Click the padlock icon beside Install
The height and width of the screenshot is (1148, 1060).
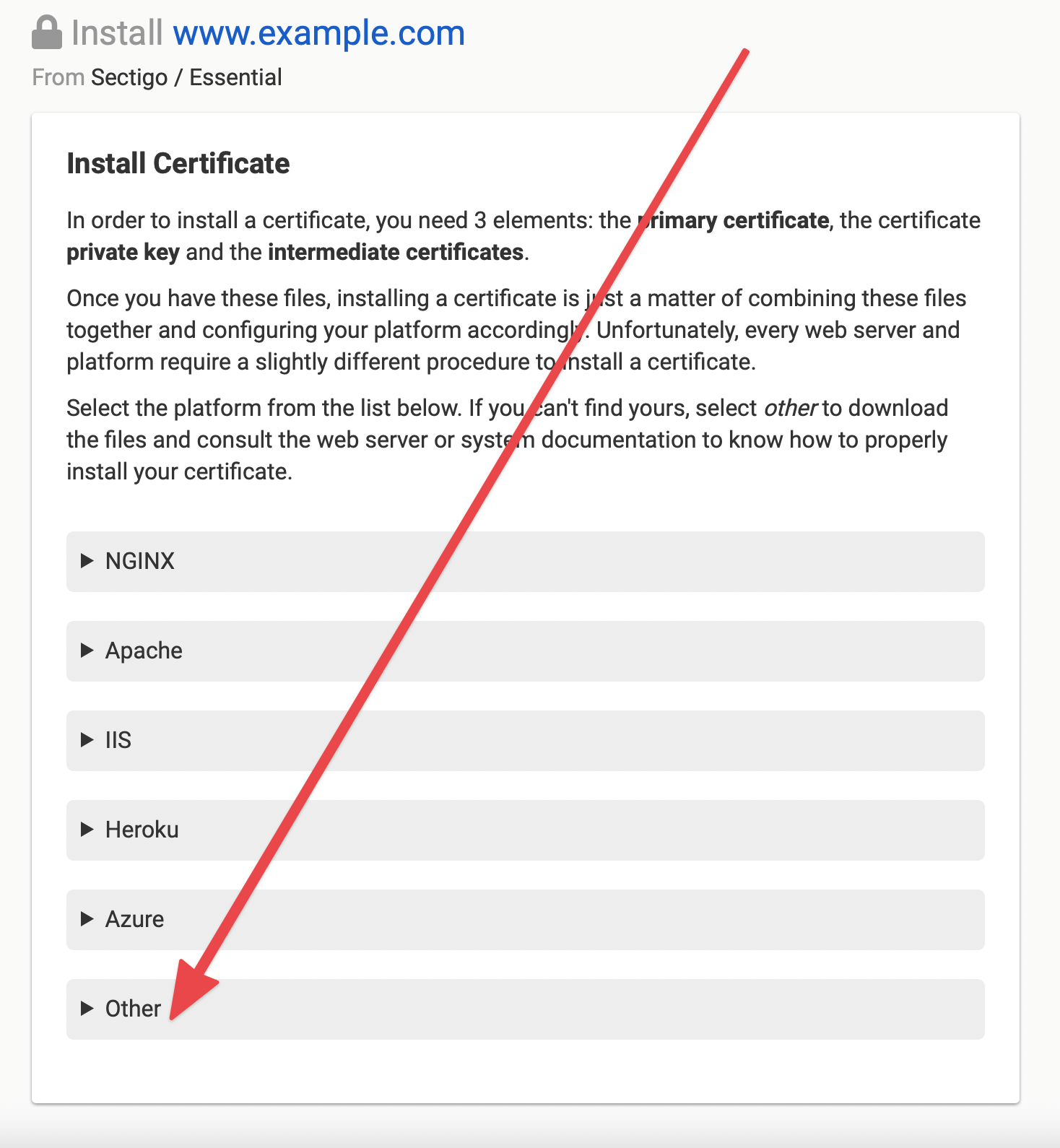pos(47,33)
